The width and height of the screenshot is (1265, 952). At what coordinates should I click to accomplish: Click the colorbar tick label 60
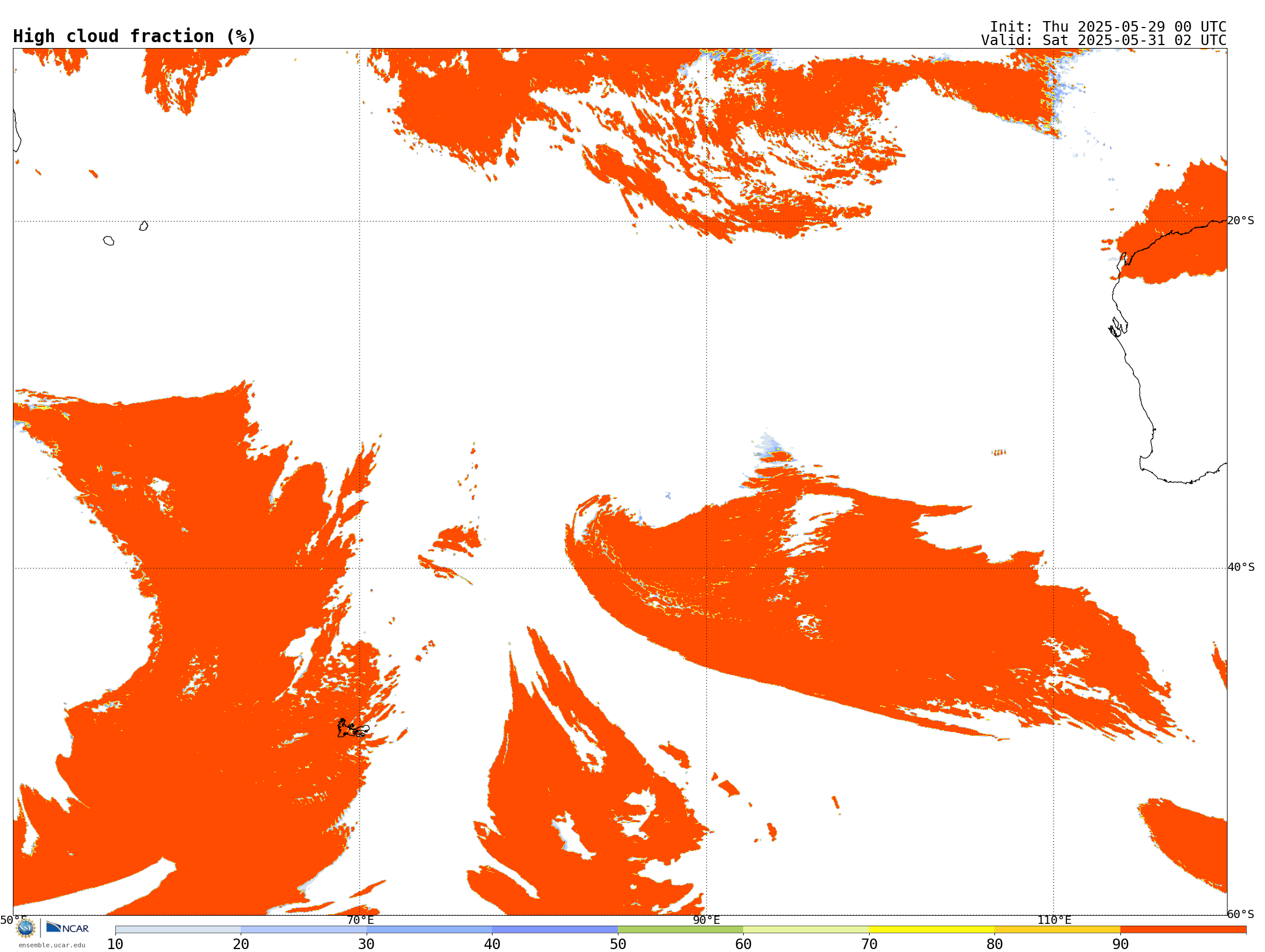point(743,944)
